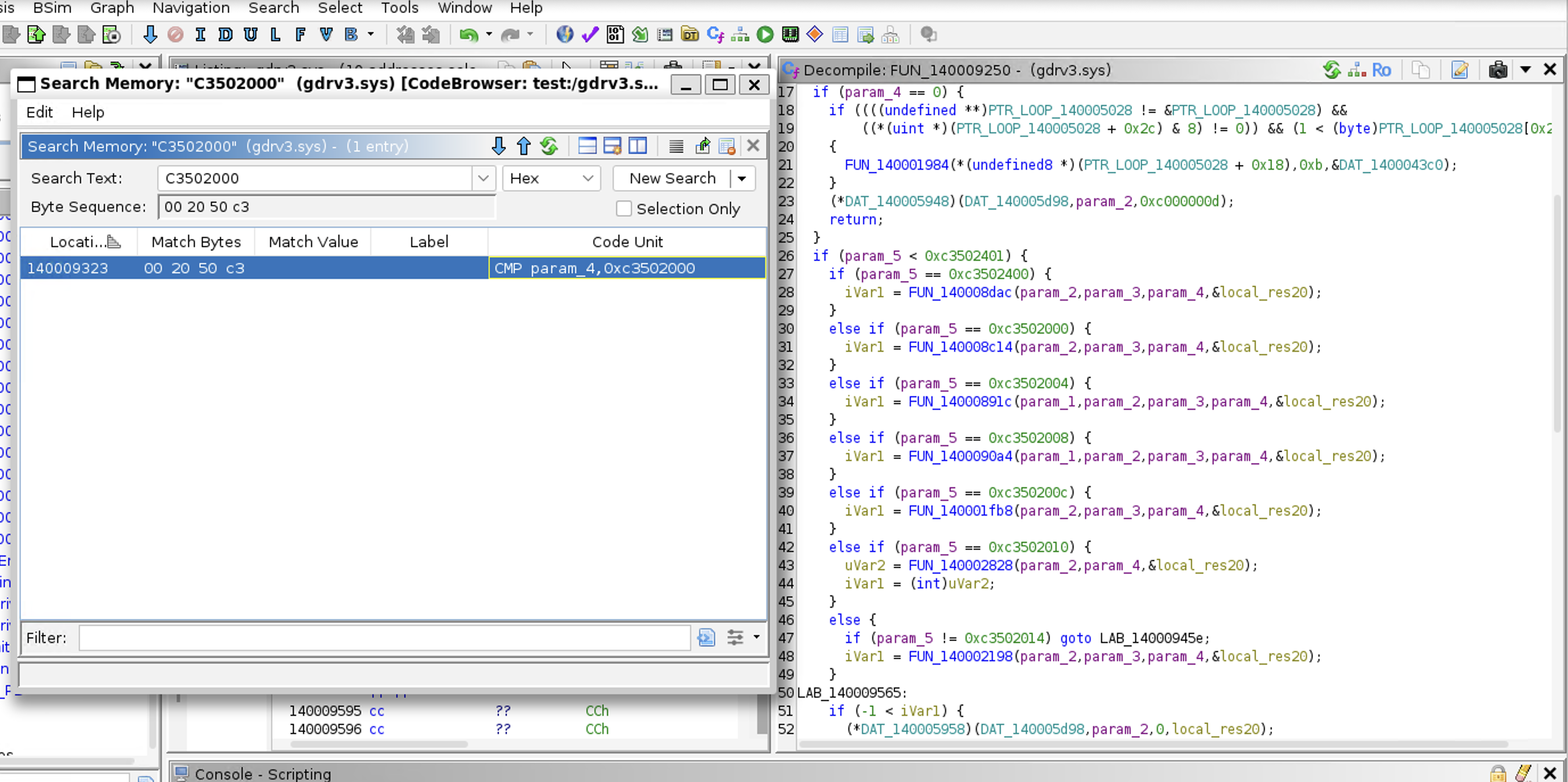1568x782 pixels.
Task: Open the Navigation menu
Action: pos(191,8)
